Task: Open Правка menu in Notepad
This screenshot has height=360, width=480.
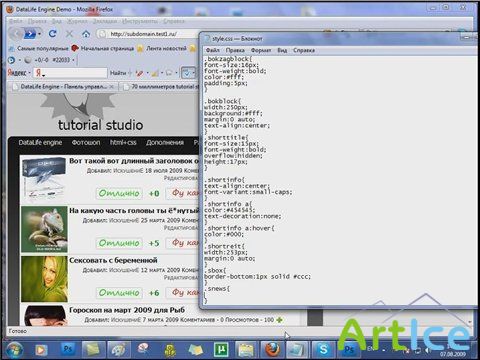Action: point(235,50)
